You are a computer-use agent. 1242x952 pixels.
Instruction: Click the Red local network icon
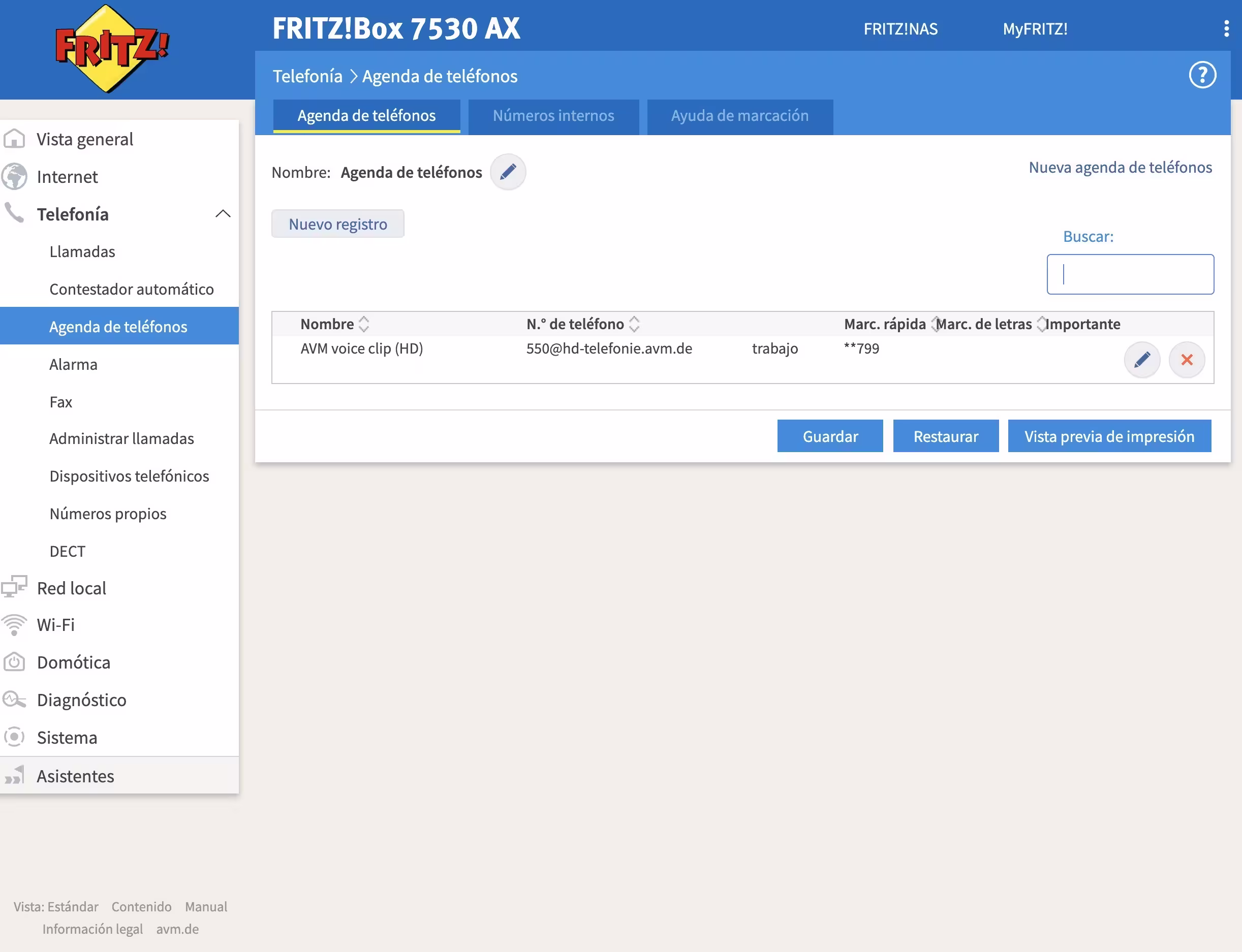(14, 587)
